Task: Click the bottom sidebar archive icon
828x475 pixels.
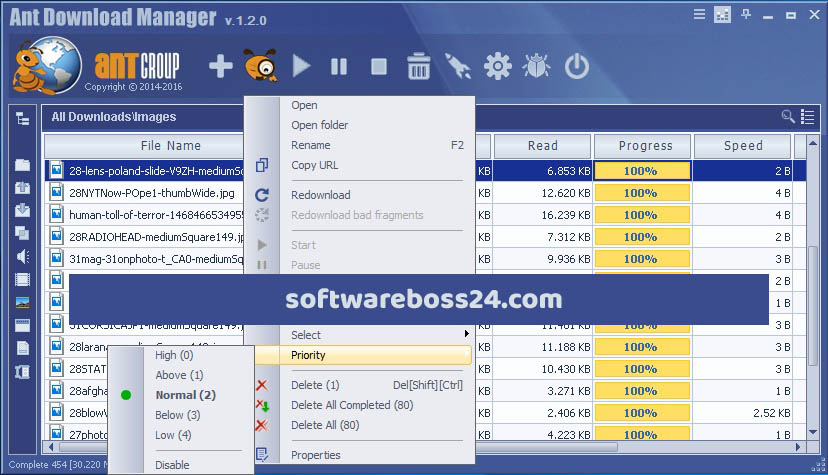Action: pos(22,372)
